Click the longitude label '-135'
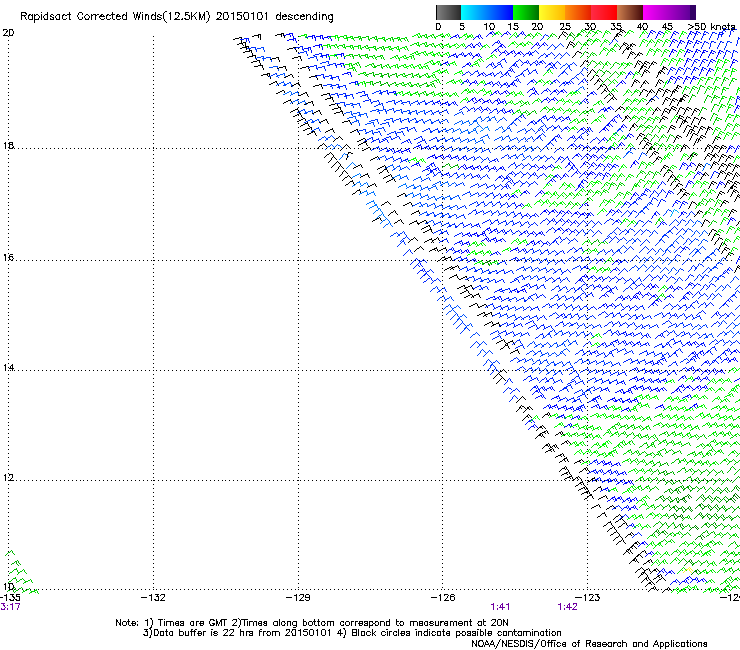This screenshot has height=650, width=740. [x=10, y=598]
